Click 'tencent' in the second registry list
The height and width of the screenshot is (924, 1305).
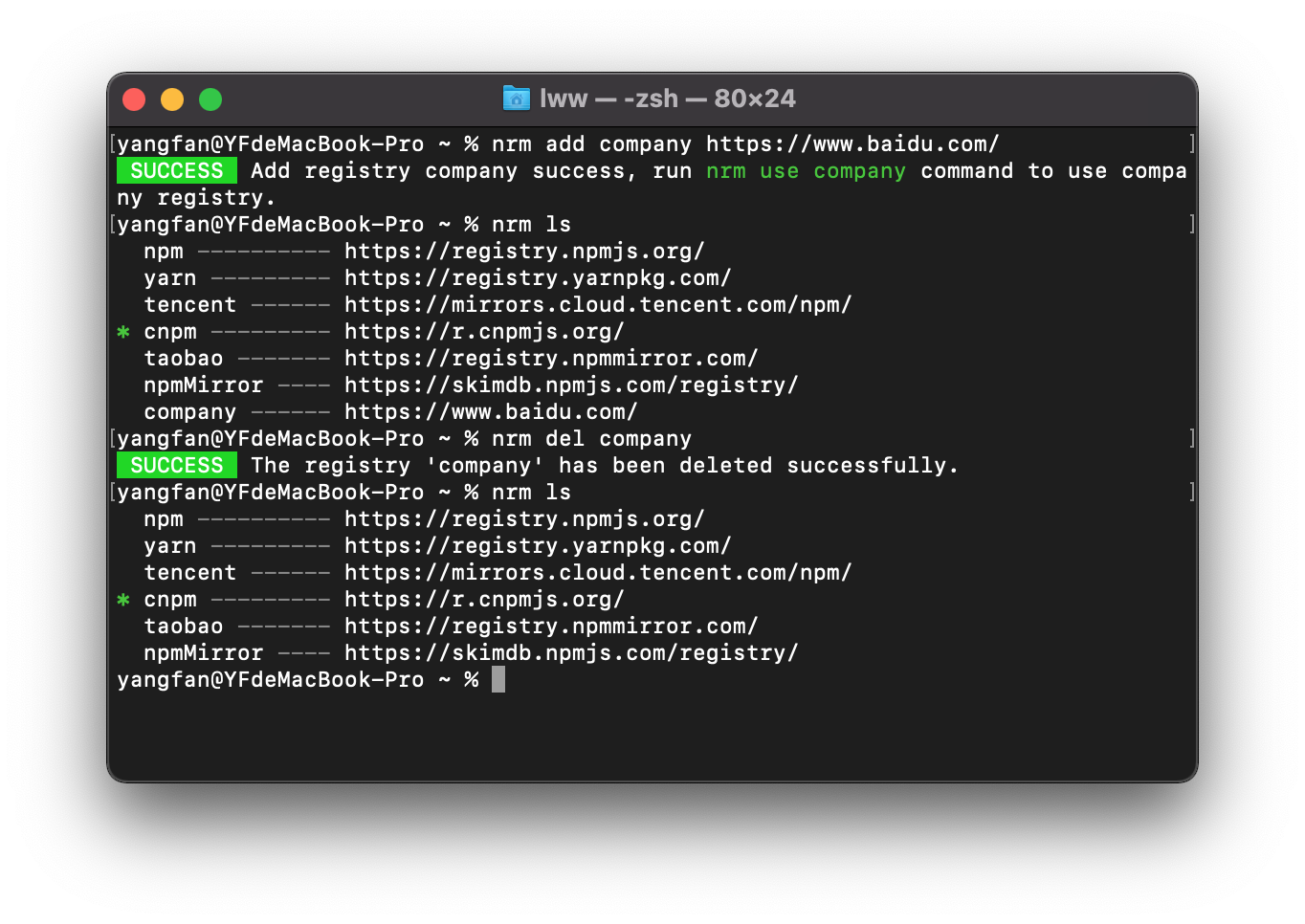[x=190, y=573]
